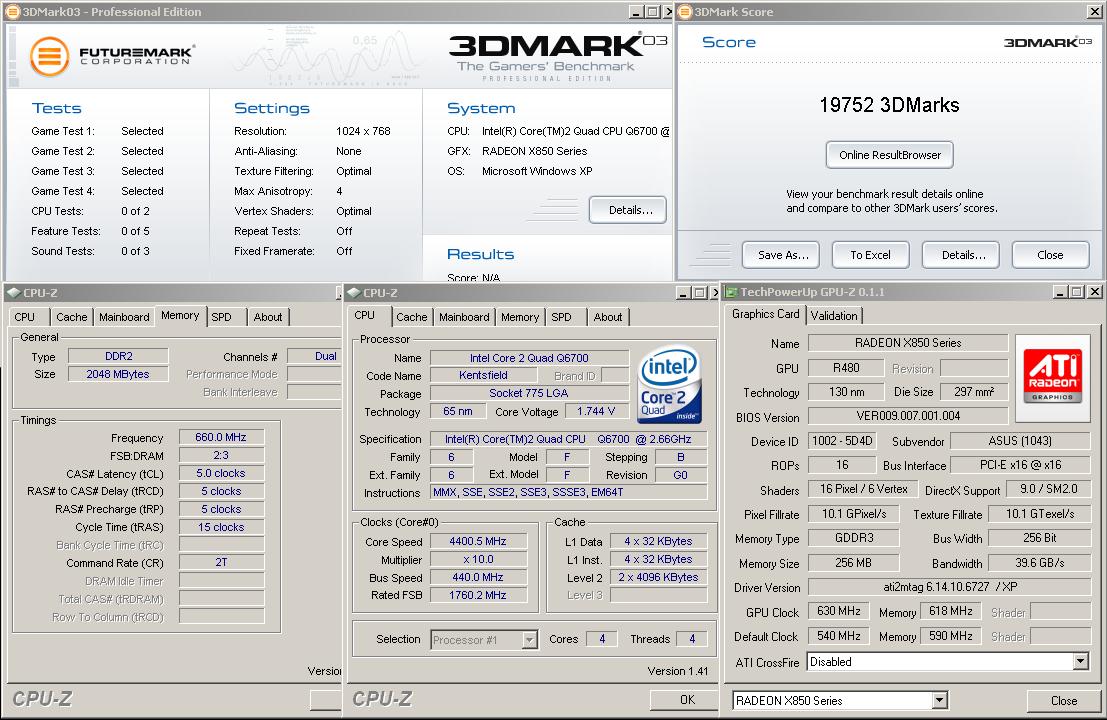Click the Intel Core 2 Quad logo
The image size is (1107, 720).
[x=669, y=385]
